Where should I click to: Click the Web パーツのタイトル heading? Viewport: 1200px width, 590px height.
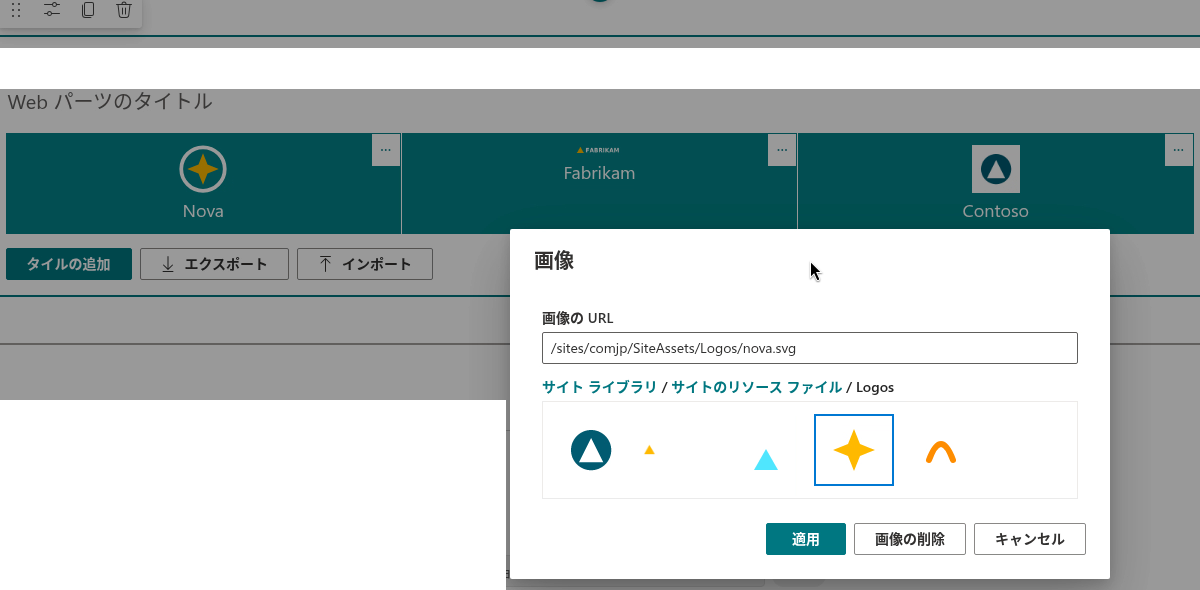110,102
